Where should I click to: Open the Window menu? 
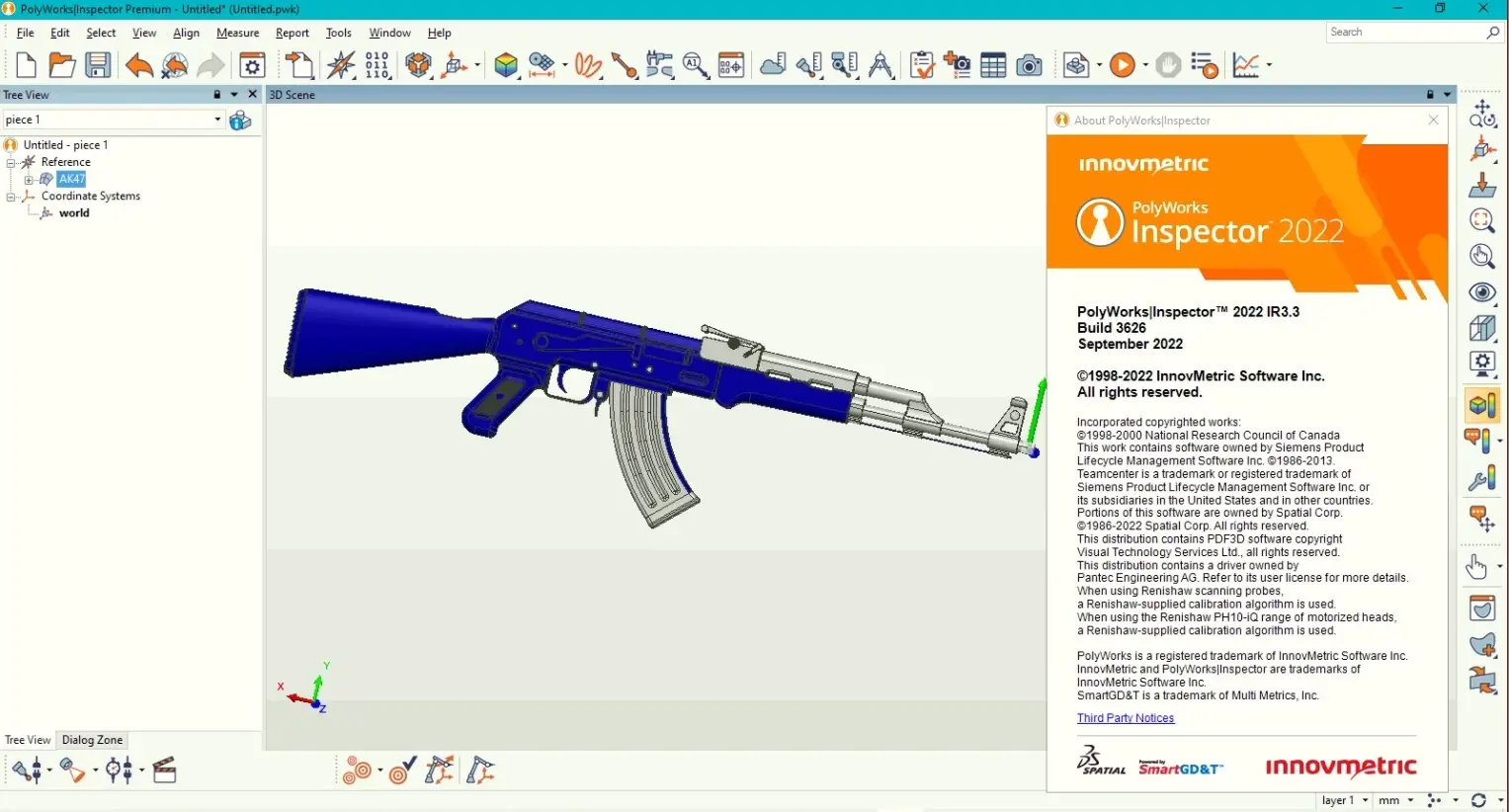click(389, 33)
